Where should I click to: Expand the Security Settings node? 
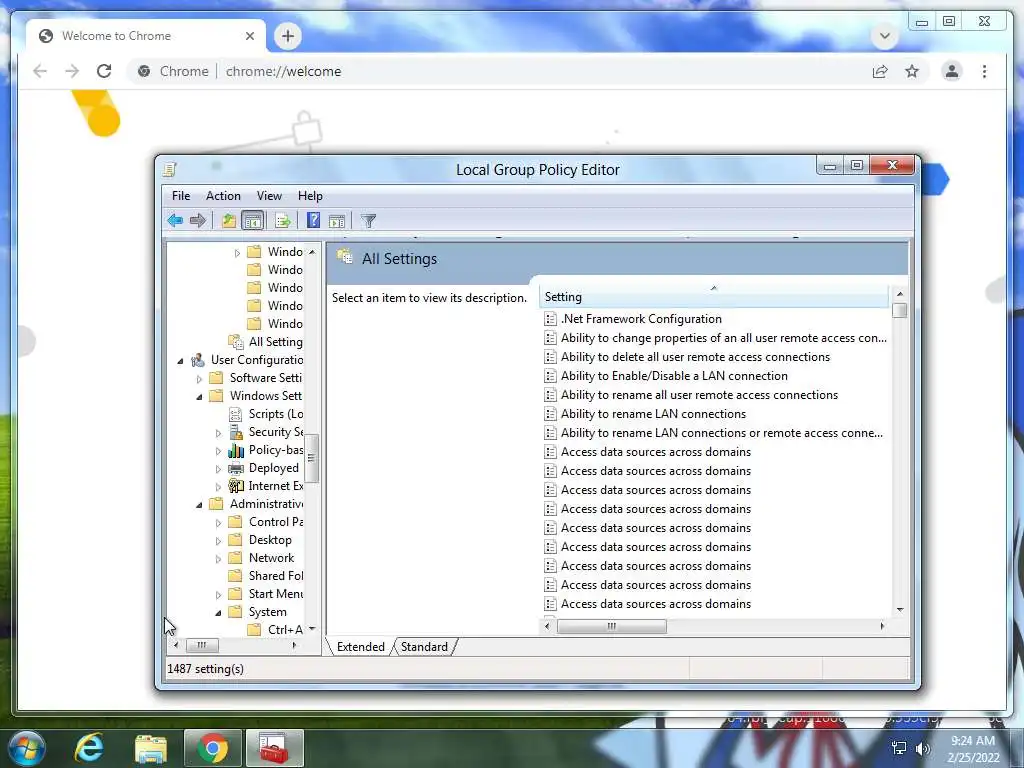(218, 433)
